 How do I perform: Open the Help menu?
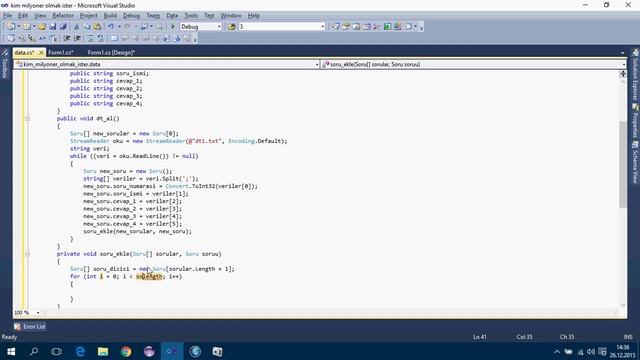253,16
